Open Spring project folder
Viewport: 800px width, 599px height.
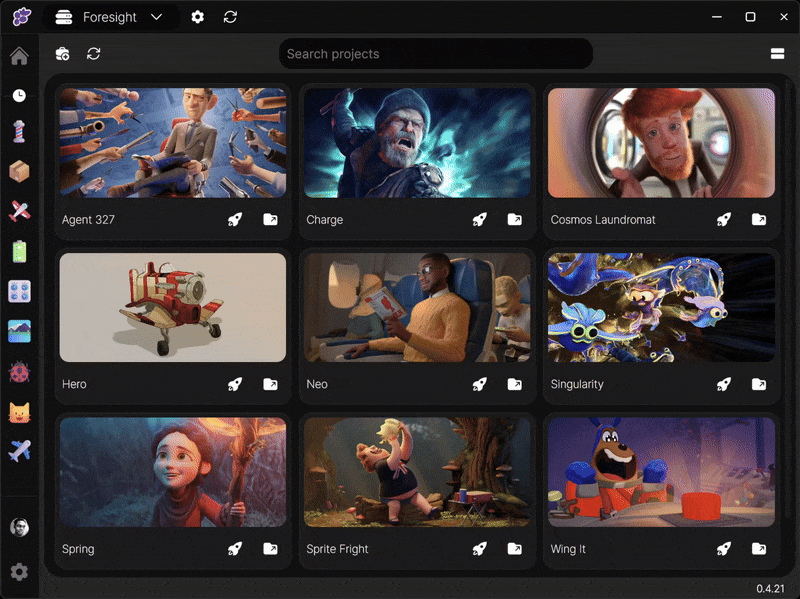click(x=270, y=549)
